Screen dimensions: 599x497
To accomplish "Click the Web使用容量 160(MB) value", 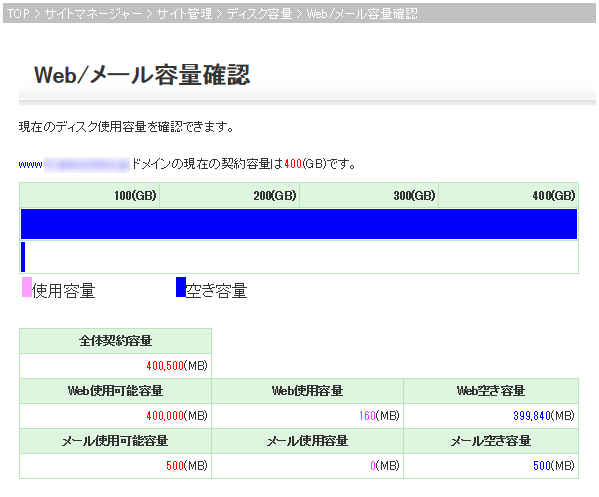I will (x=379, y=415).
